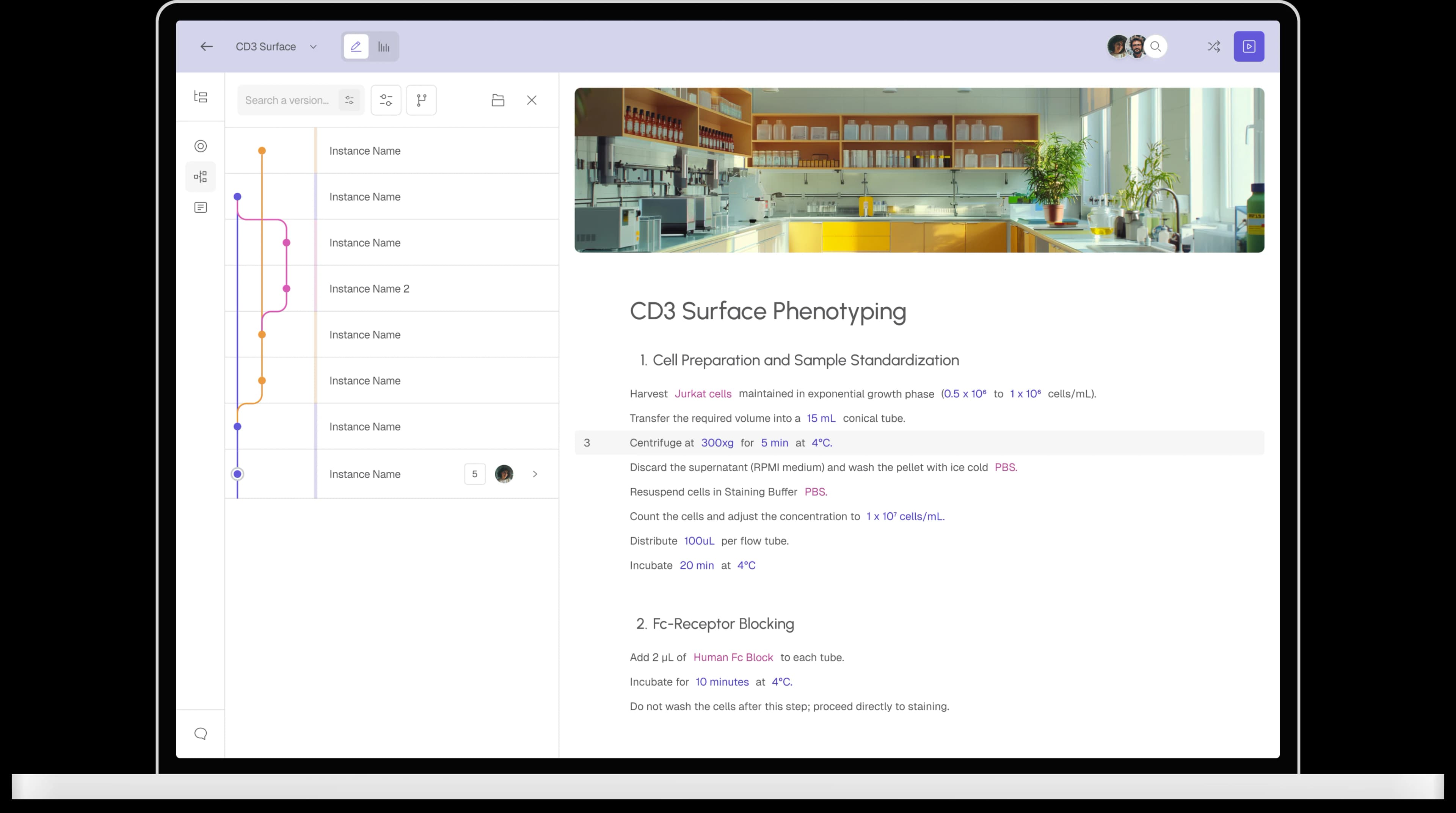Click the 5 count badge
Viewport: 1456px width, 813px height.
(475, 474)
